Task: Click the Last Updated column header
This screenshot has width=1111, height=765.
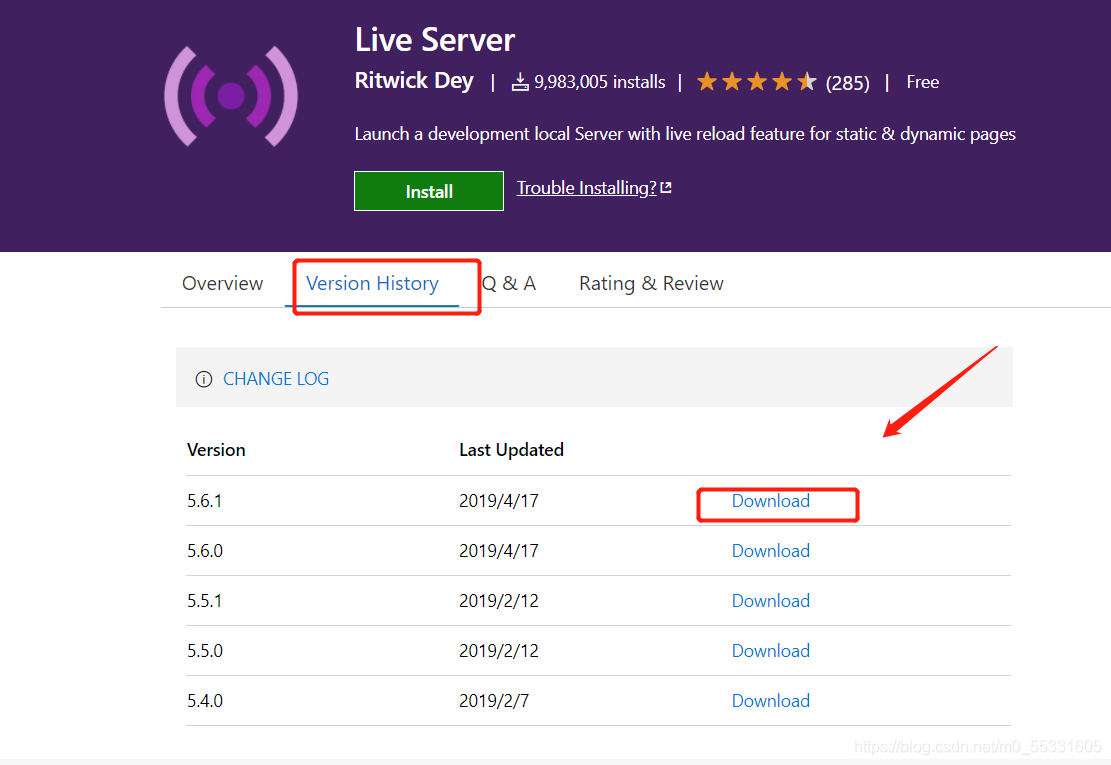Action: (512, 450)
